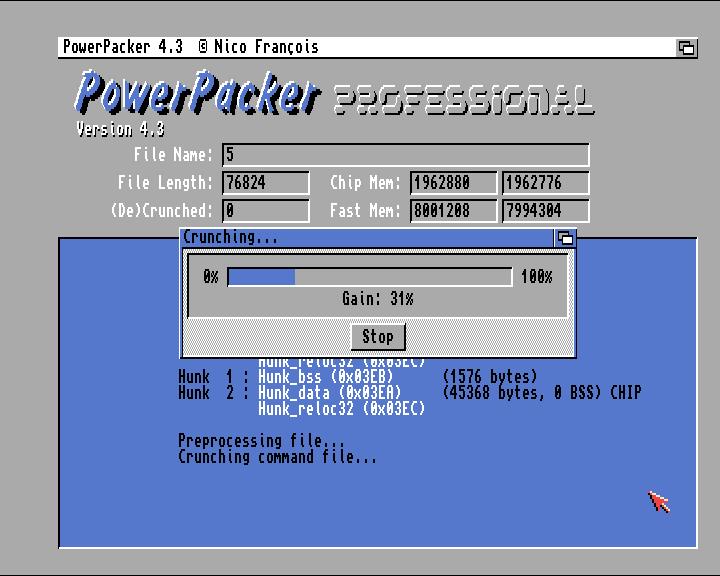Image resolution: width=720 pixels, height=576 pixels.
Task: Click the (De)Crunched value box
Action: pyautogui.click(x=266, y=211)
